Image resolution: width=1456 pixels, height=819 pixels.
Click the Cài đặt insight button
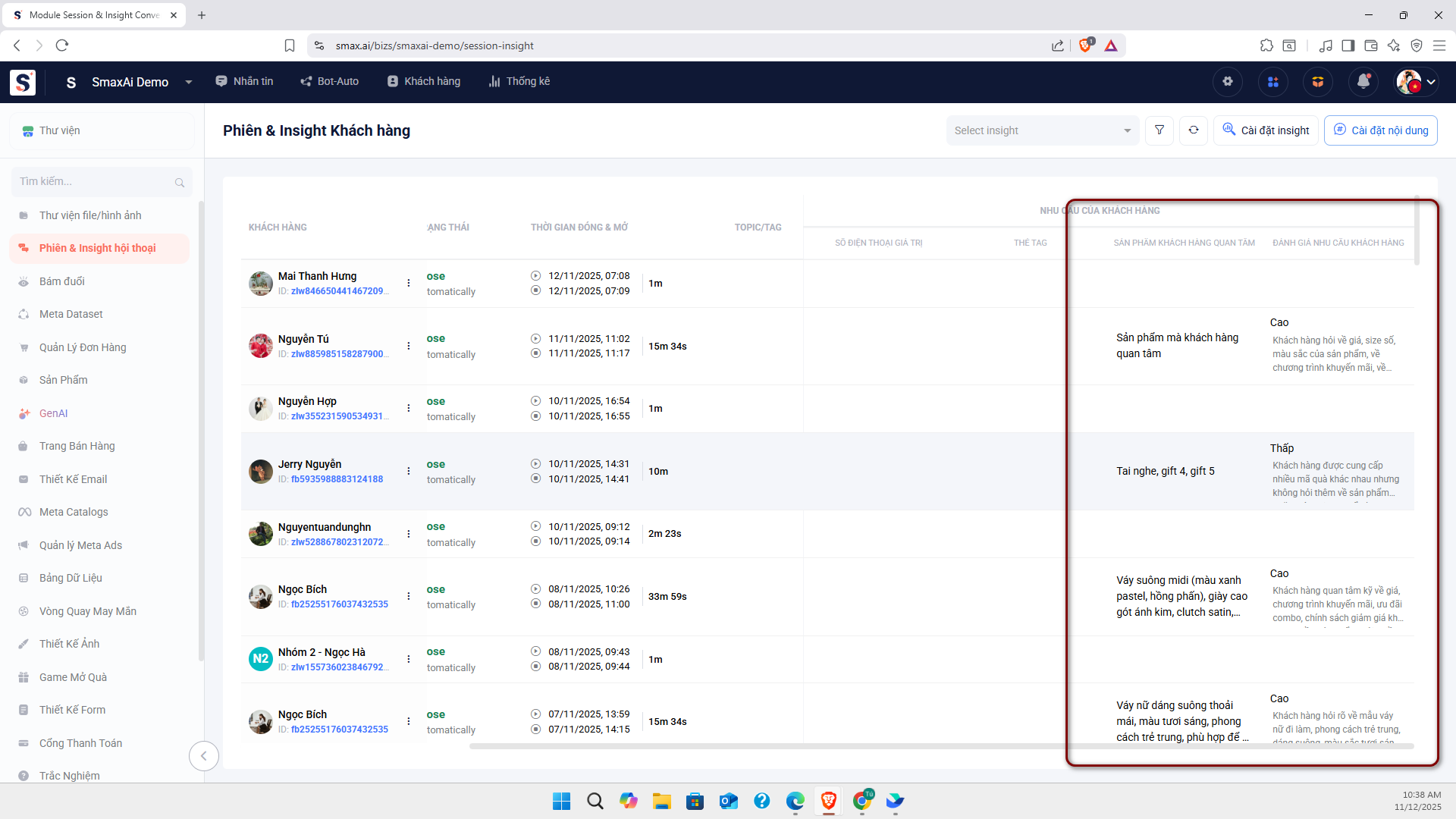click(1266, 130)
